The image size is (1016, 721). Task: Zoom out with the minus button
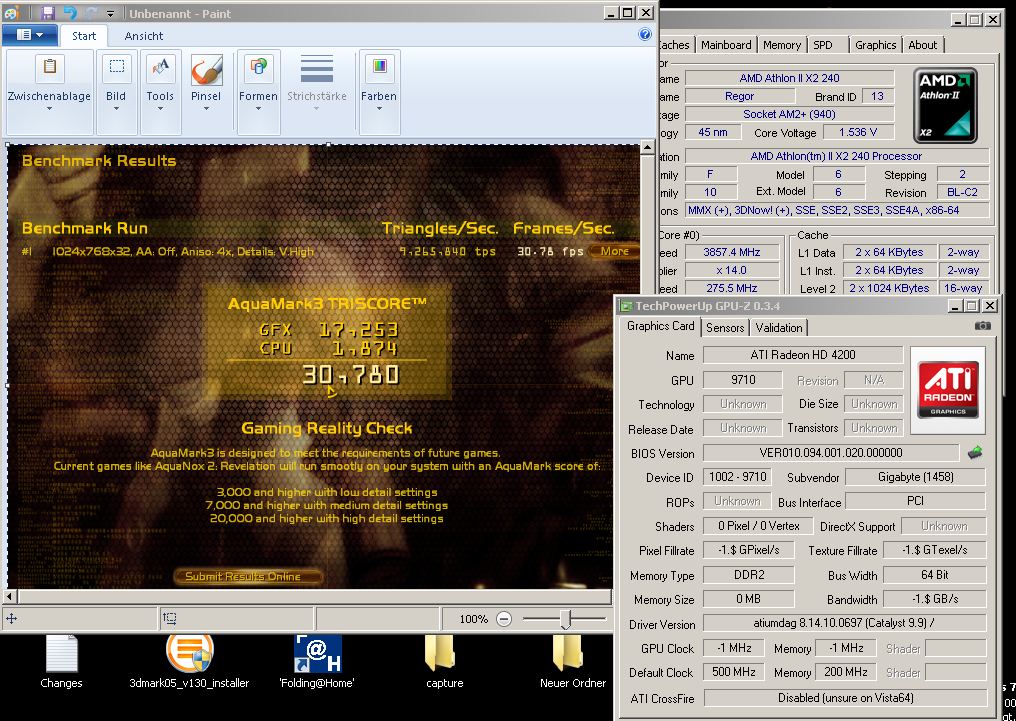(504, 619)
